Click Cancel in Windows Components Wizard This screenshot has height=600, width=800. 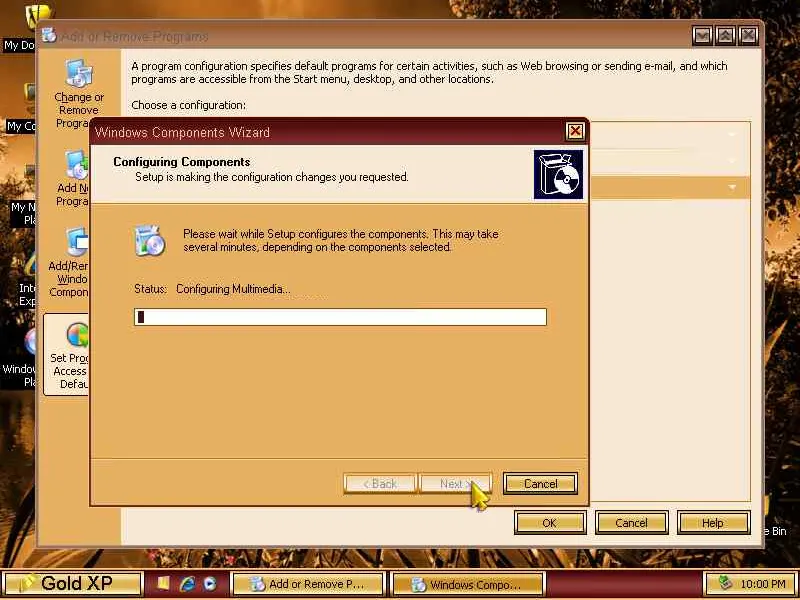[x=540, y=483]
